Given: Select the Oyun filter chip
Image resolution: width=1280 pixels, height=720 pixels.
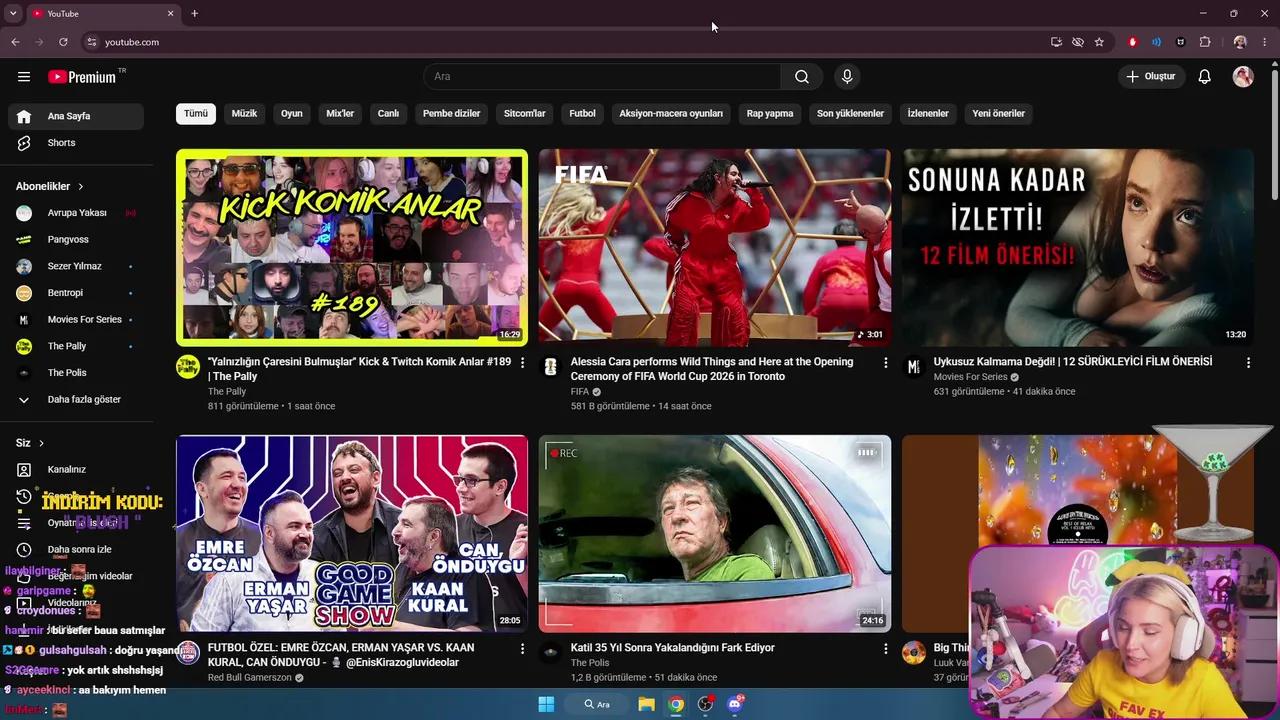Looking at the screenshot, I should tap(292, 114).
